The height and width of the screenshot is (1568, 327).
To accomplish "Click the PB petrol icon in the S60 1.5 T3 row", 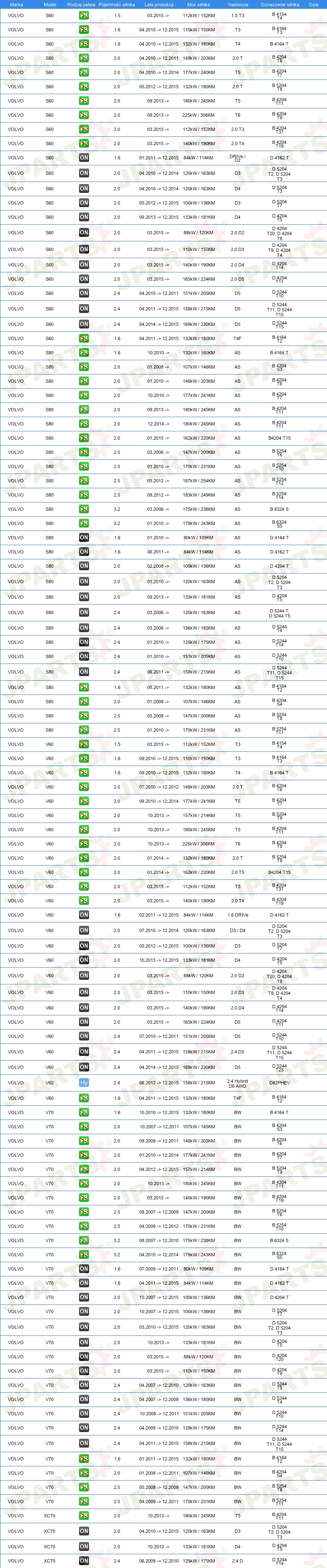I will 84,15.
